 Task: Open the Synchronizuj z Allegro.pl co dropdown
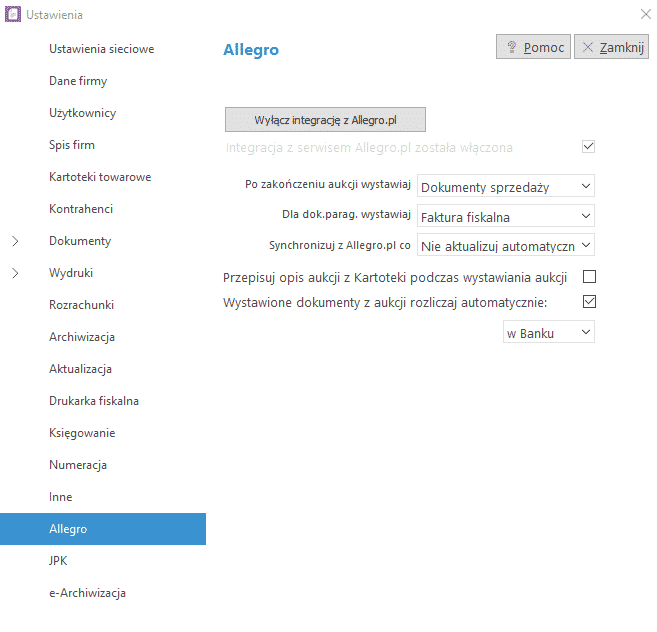(x=506, y=245)
